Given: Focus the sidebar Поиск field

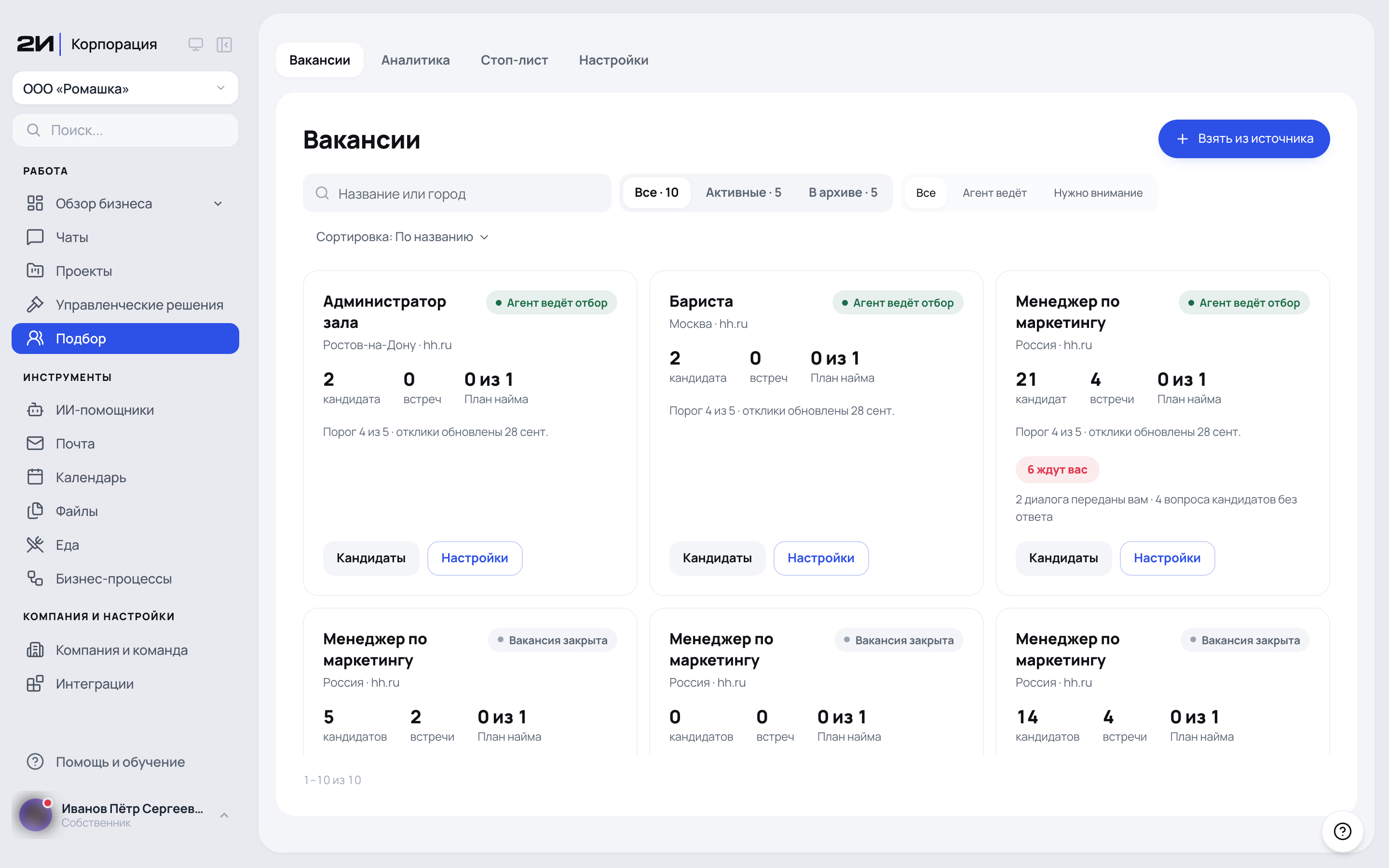Looking at the screenshot, I should point(125,130).
